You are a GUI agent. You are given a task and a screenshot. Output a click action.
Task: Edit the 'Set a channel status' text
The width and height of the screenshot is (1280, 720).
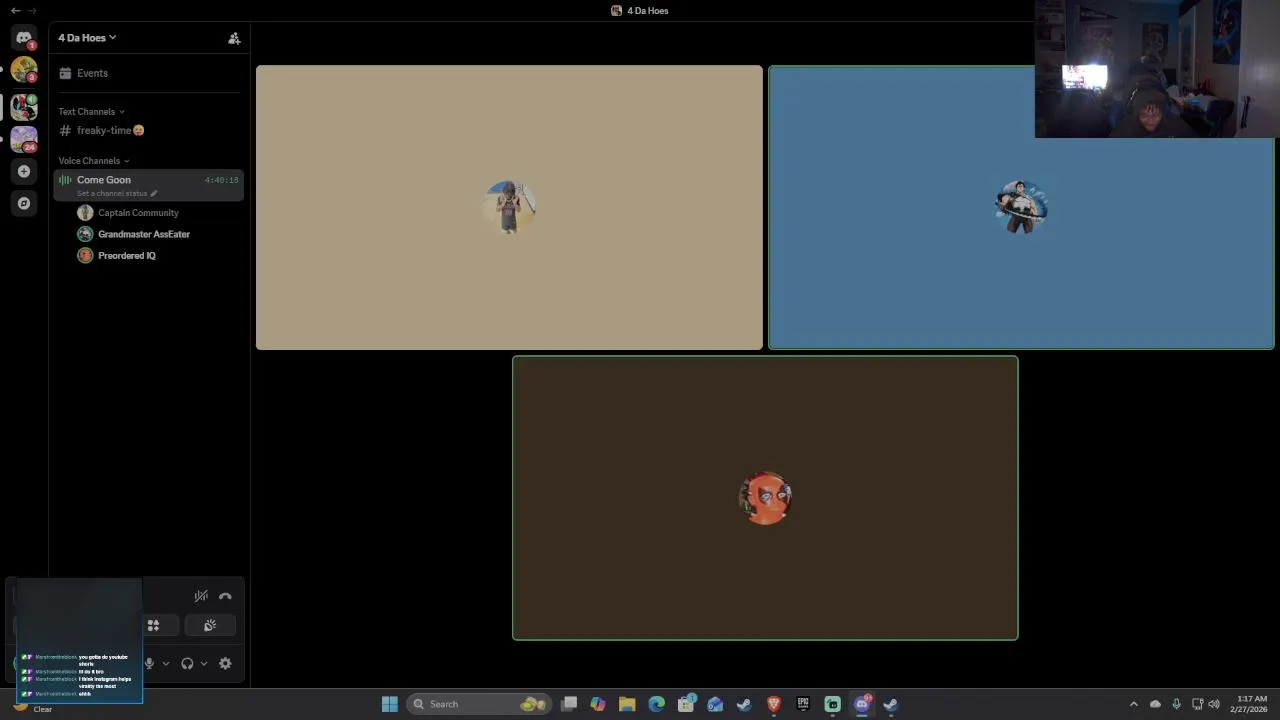click(x=116, y=193)
